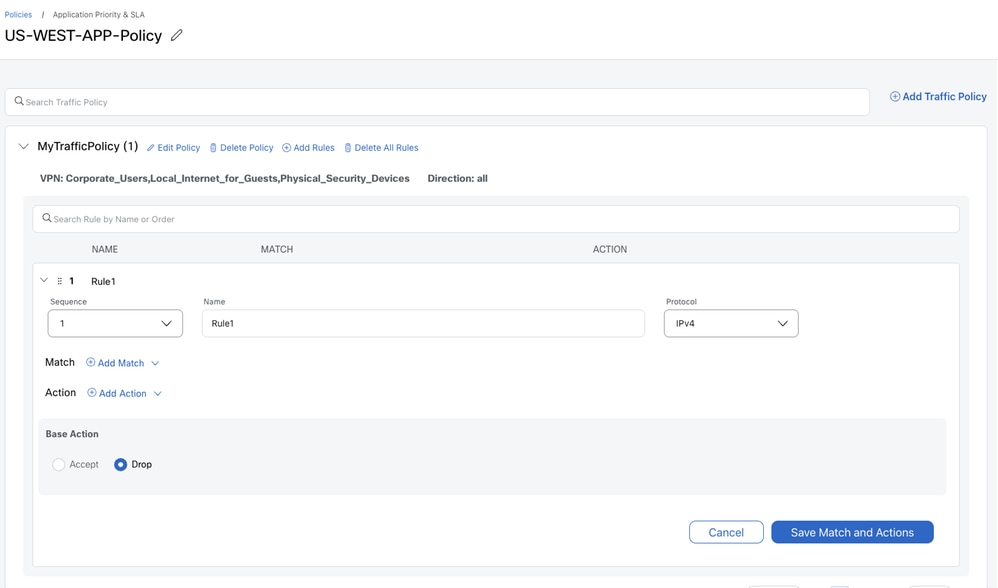Collapse the Rule1 row

(44, 280)
